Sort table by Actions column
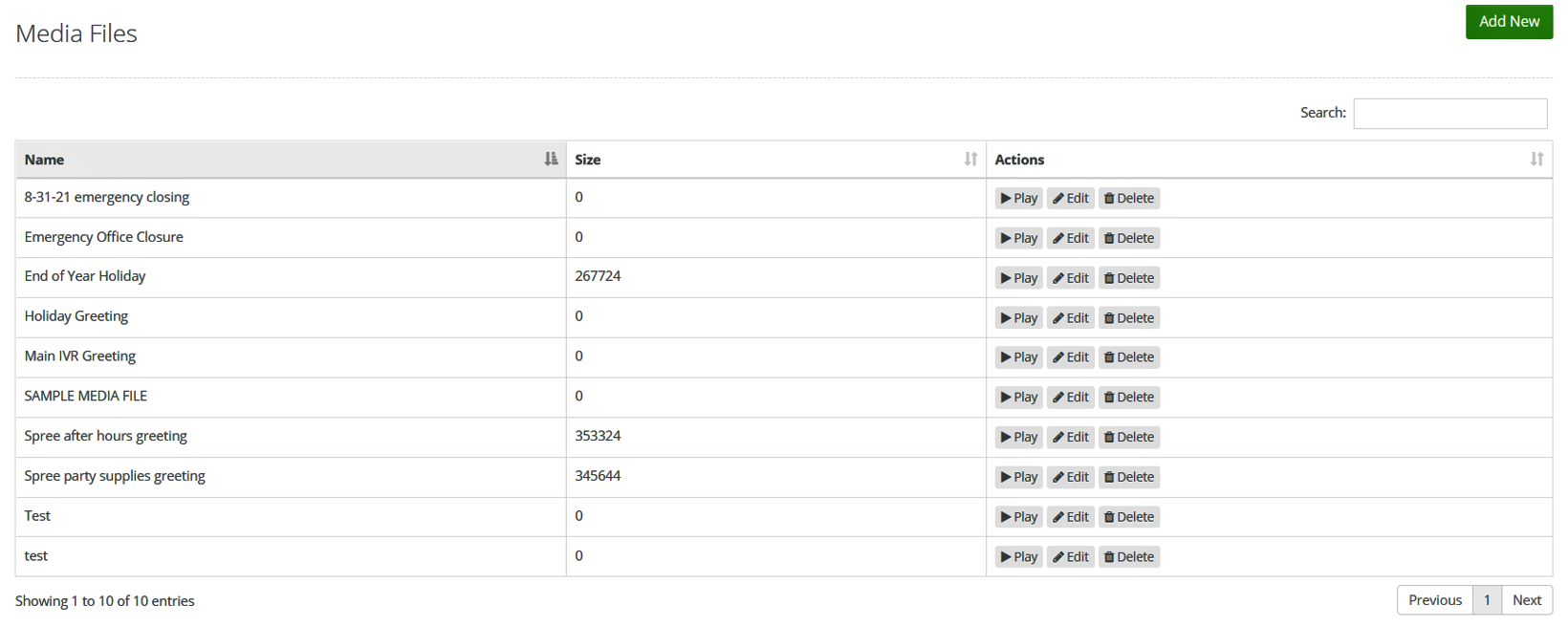 [1269, 160]
